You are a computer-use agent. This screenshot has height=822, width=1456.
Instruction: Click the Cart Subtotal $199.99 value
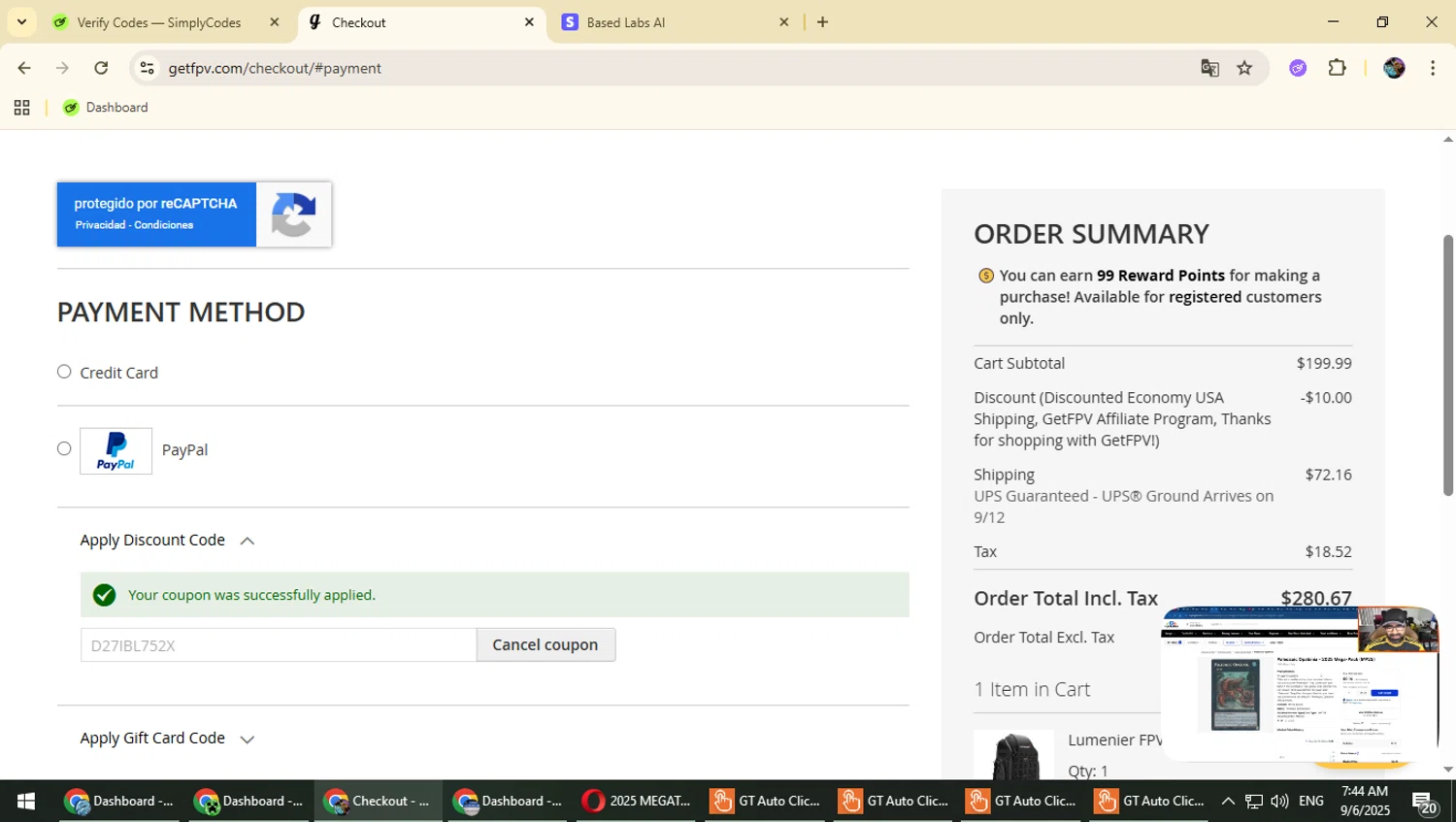click(x=1324, y=363)
